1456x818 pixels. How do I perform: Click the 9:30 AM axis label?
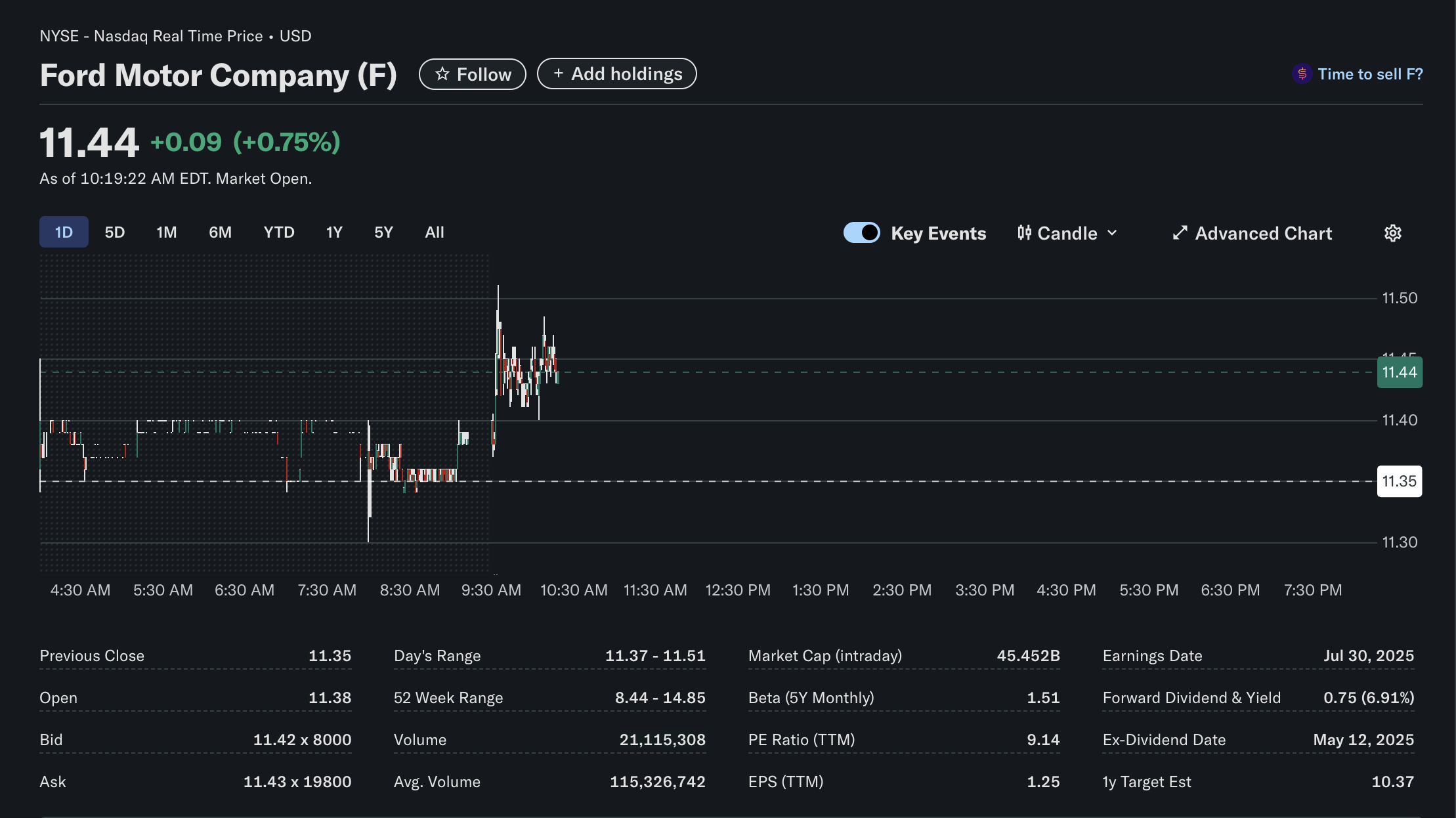pos(491,590)
